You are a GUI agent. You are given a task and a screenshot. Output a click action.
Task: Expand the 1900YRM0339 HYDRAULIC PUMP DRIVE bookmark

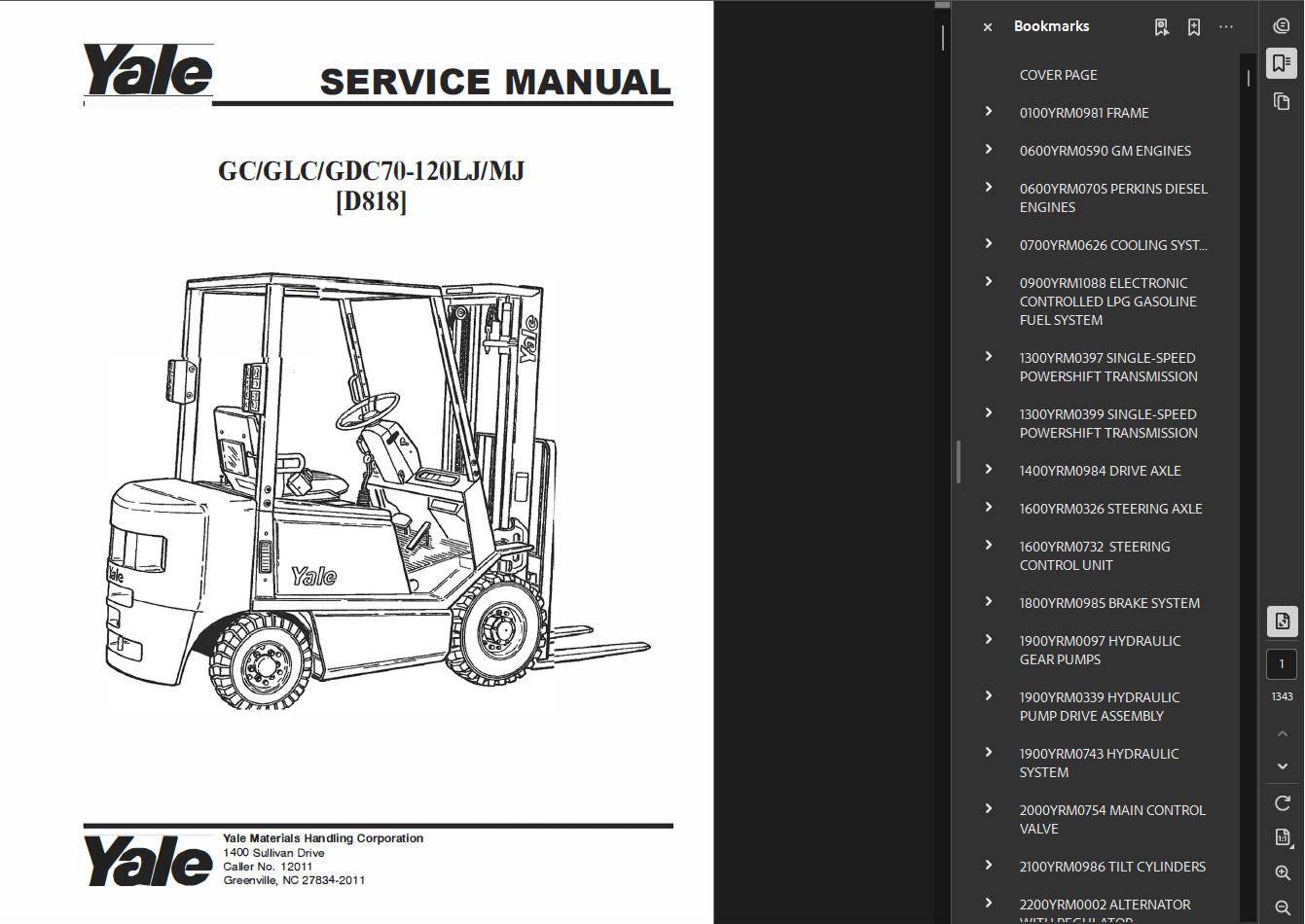pyautogui.click(x=989, y=696)
